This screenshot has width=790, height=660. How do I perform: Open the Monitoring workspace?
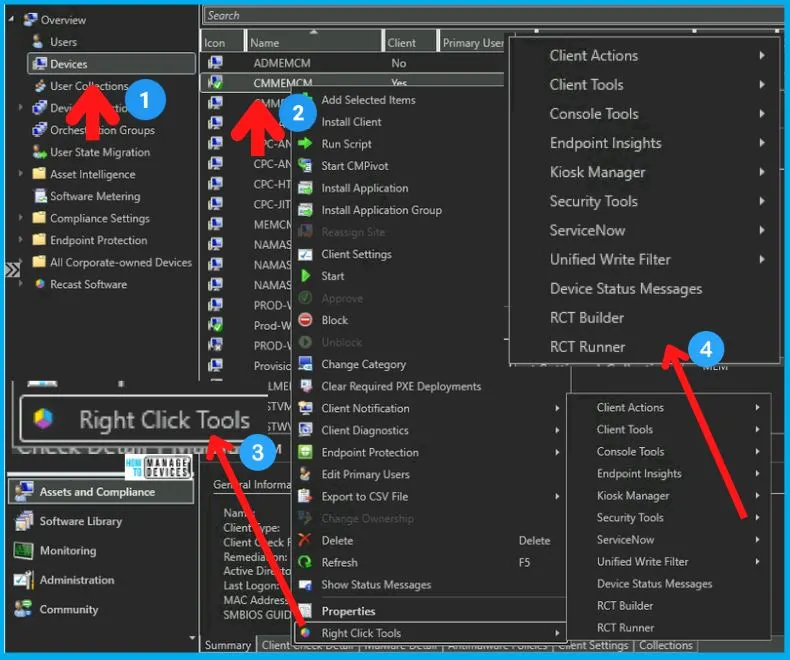click(68, 551)
